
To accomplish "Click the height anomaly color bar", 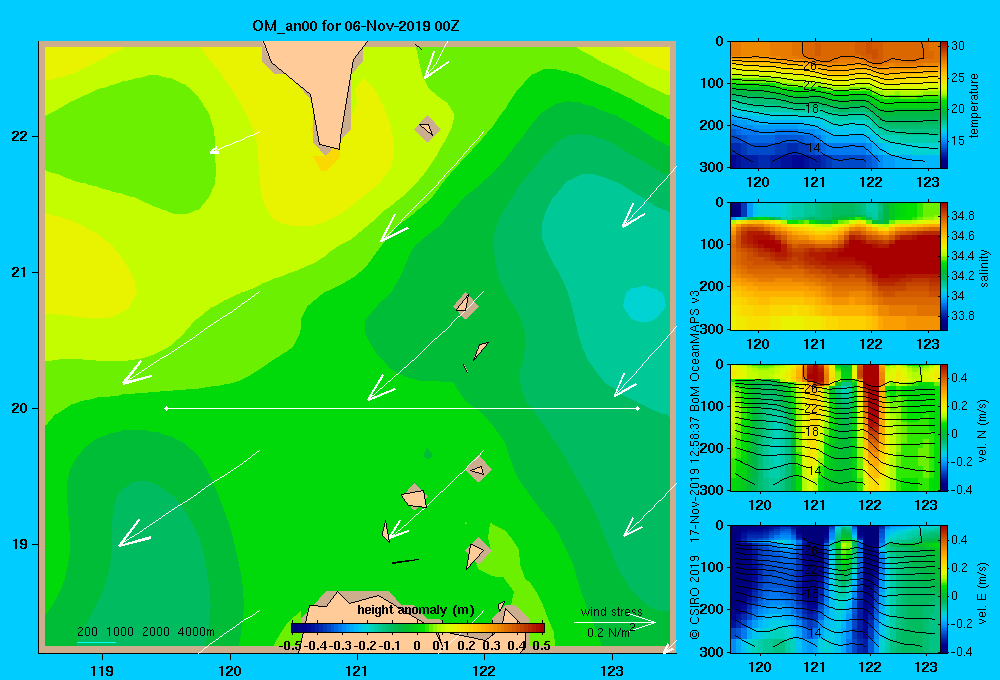I will coord(418,628).
